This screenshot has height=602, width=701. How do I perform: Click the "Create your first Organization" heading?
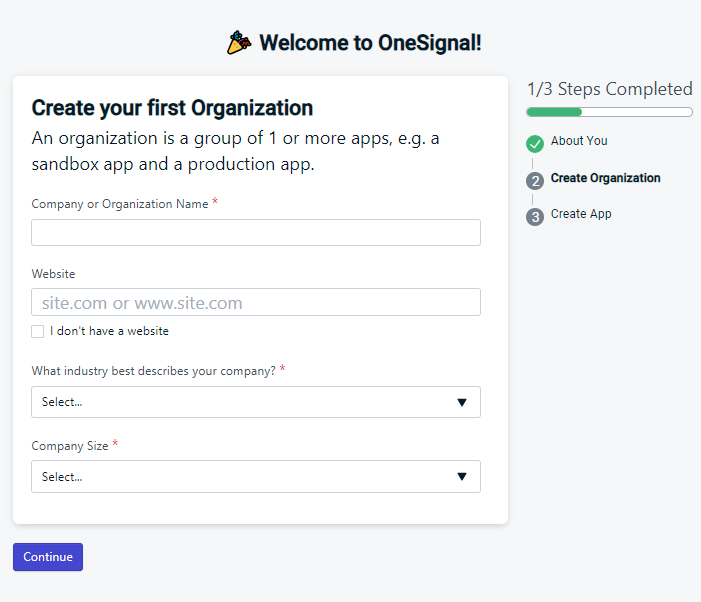172,108
